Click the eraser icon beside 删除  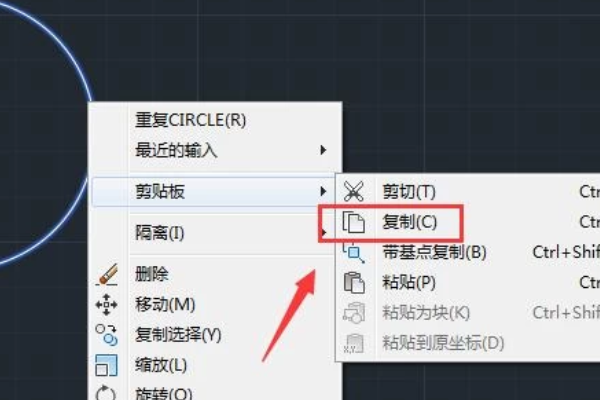(107, 274)
